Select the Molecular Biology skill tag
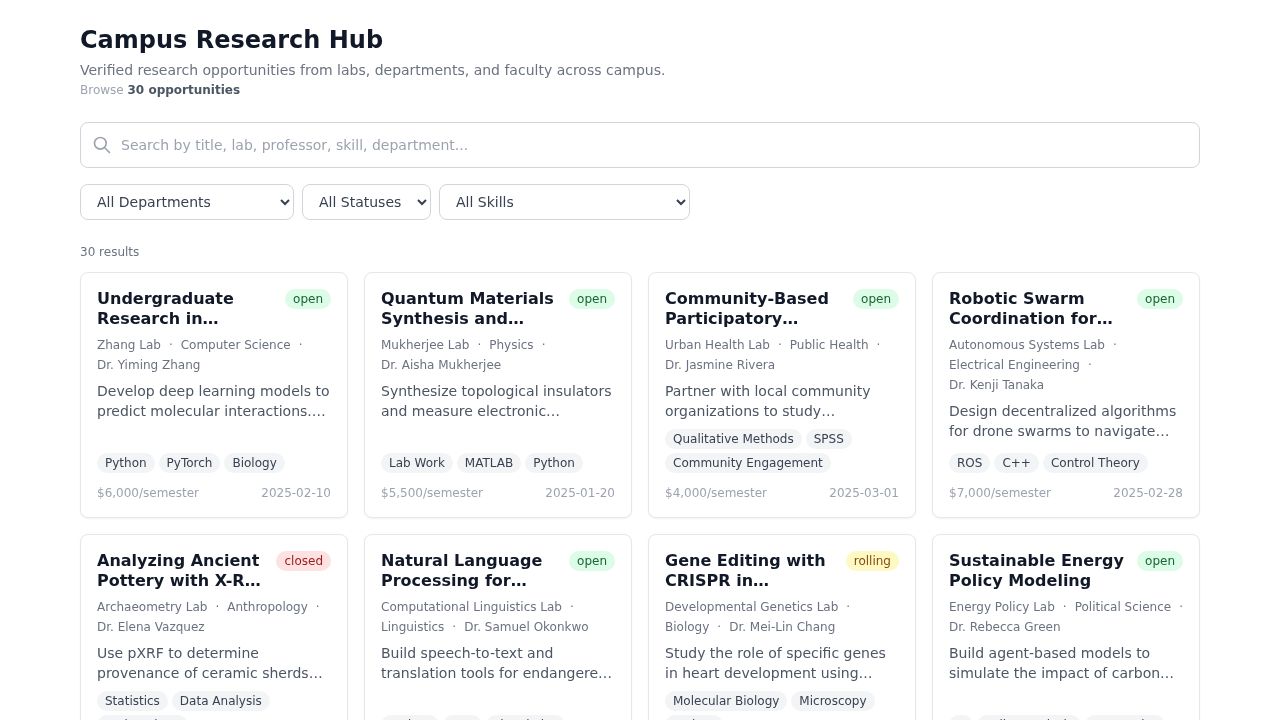 pos(726,701)
